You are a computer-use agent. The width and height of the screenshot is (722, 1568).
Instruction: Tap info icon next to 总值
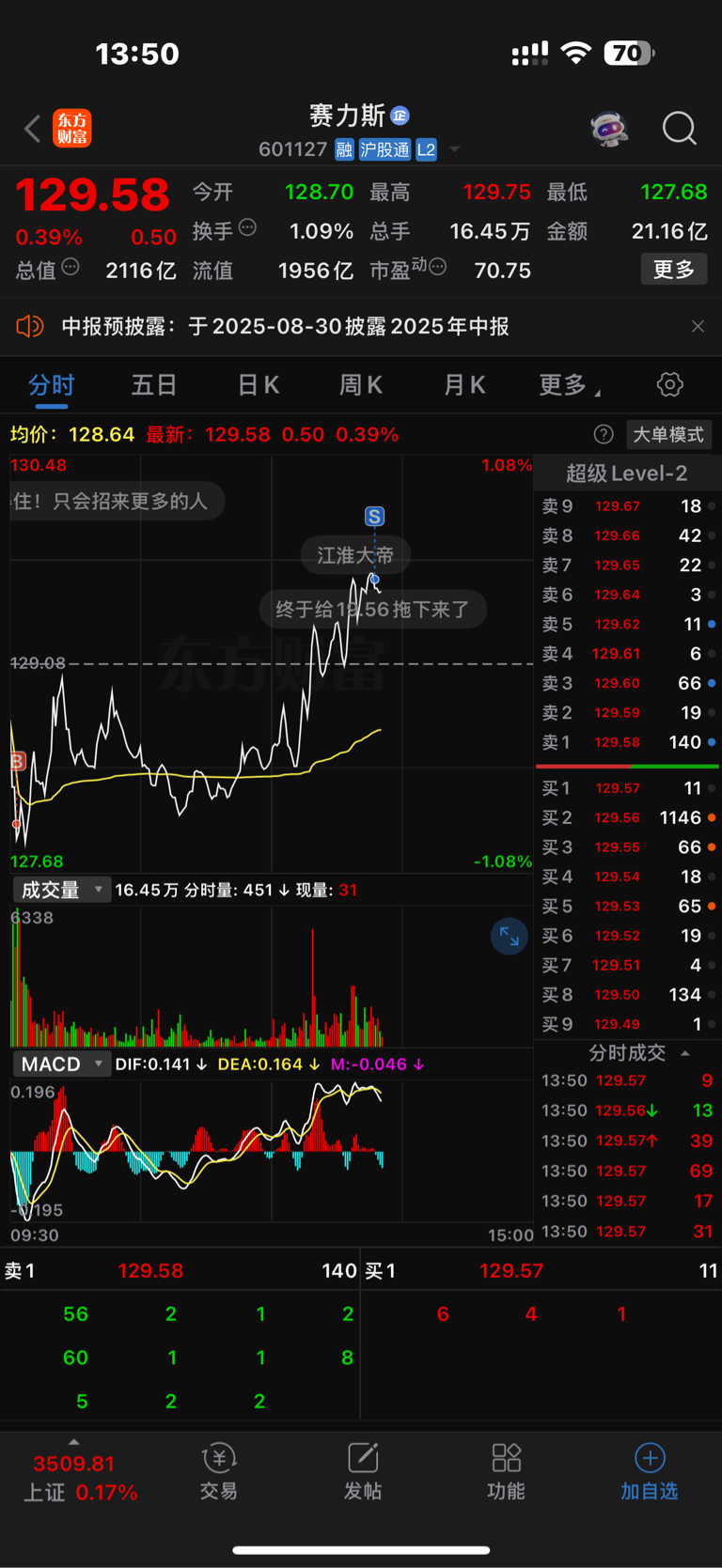coord(71,267)
